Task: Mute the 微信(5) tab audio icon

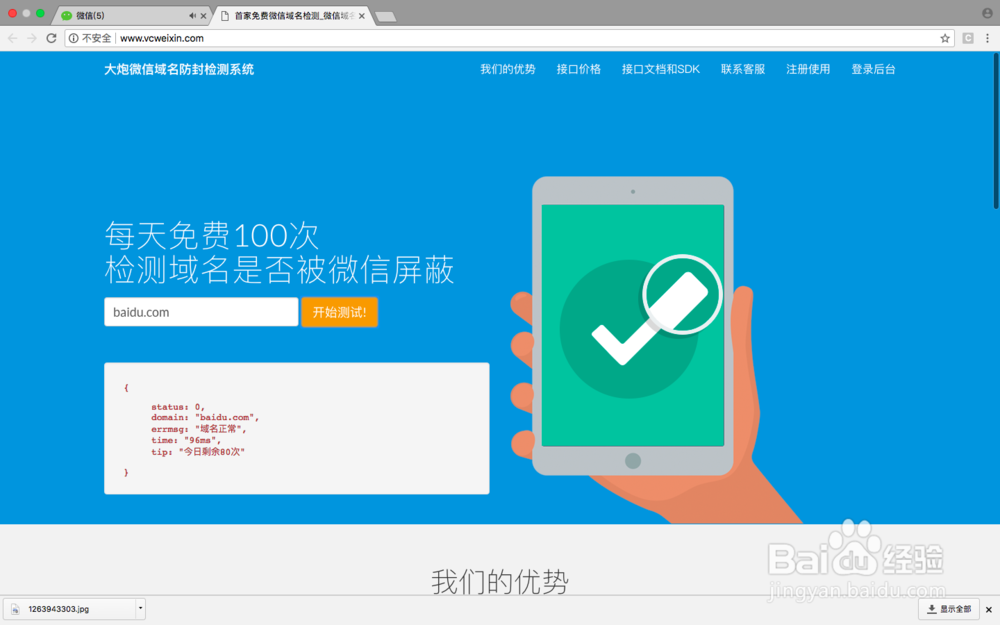Action: [x=192, y=15]
